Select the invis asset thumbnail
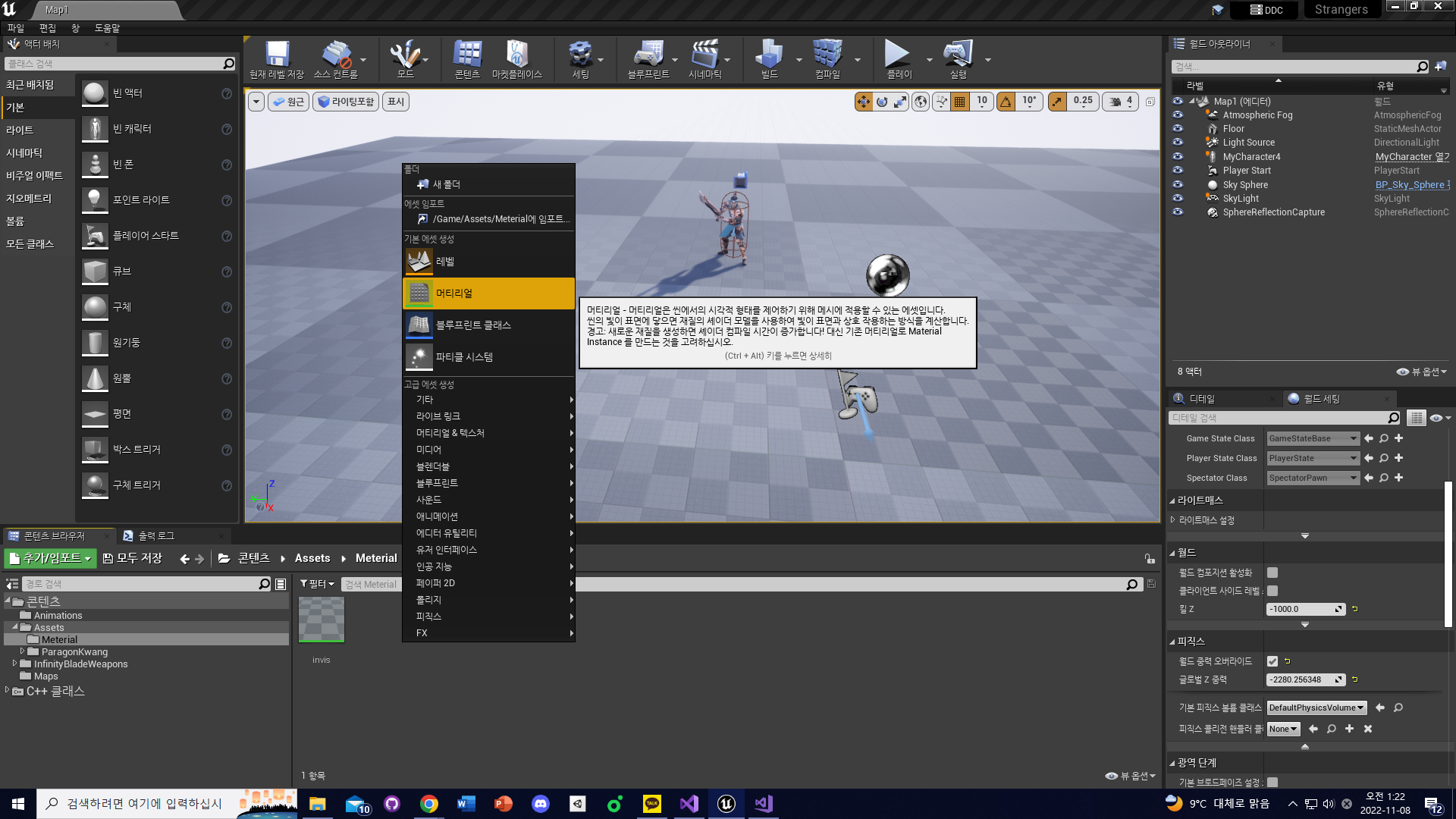This screenshot has height=819, width=1456. (x=322, y=620)
